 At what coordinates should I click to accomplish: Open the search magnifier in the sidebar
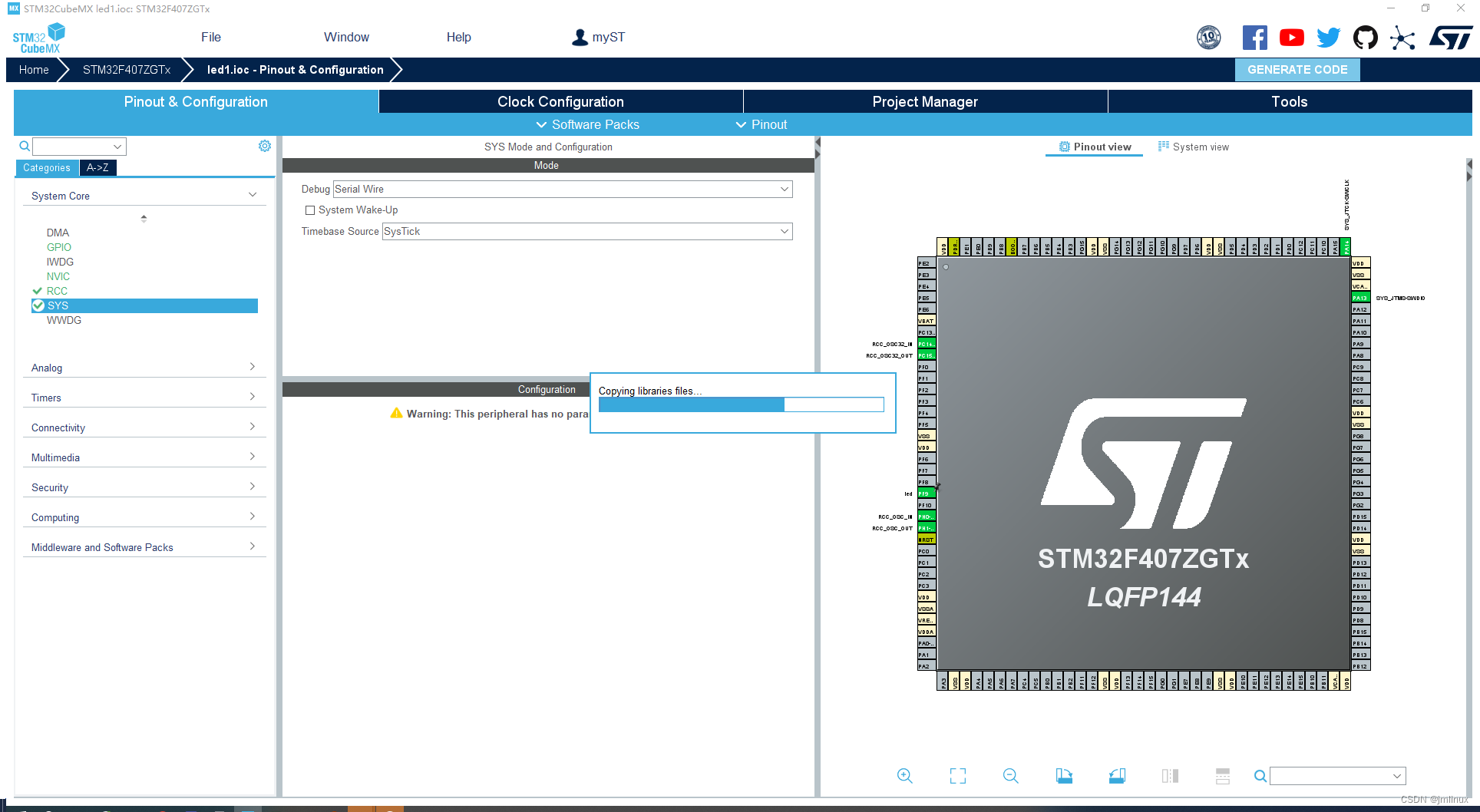click(24, 146)
